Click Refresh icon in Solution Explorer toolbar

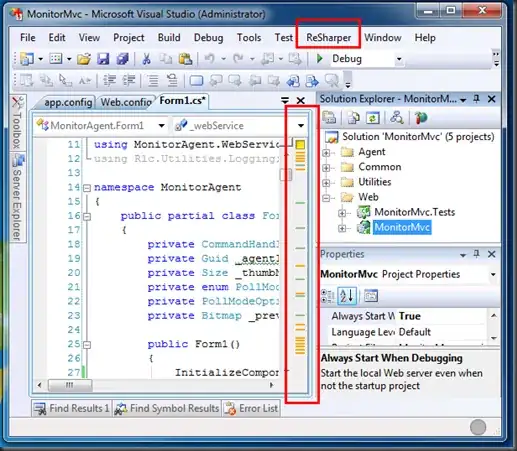coord(373,118)
